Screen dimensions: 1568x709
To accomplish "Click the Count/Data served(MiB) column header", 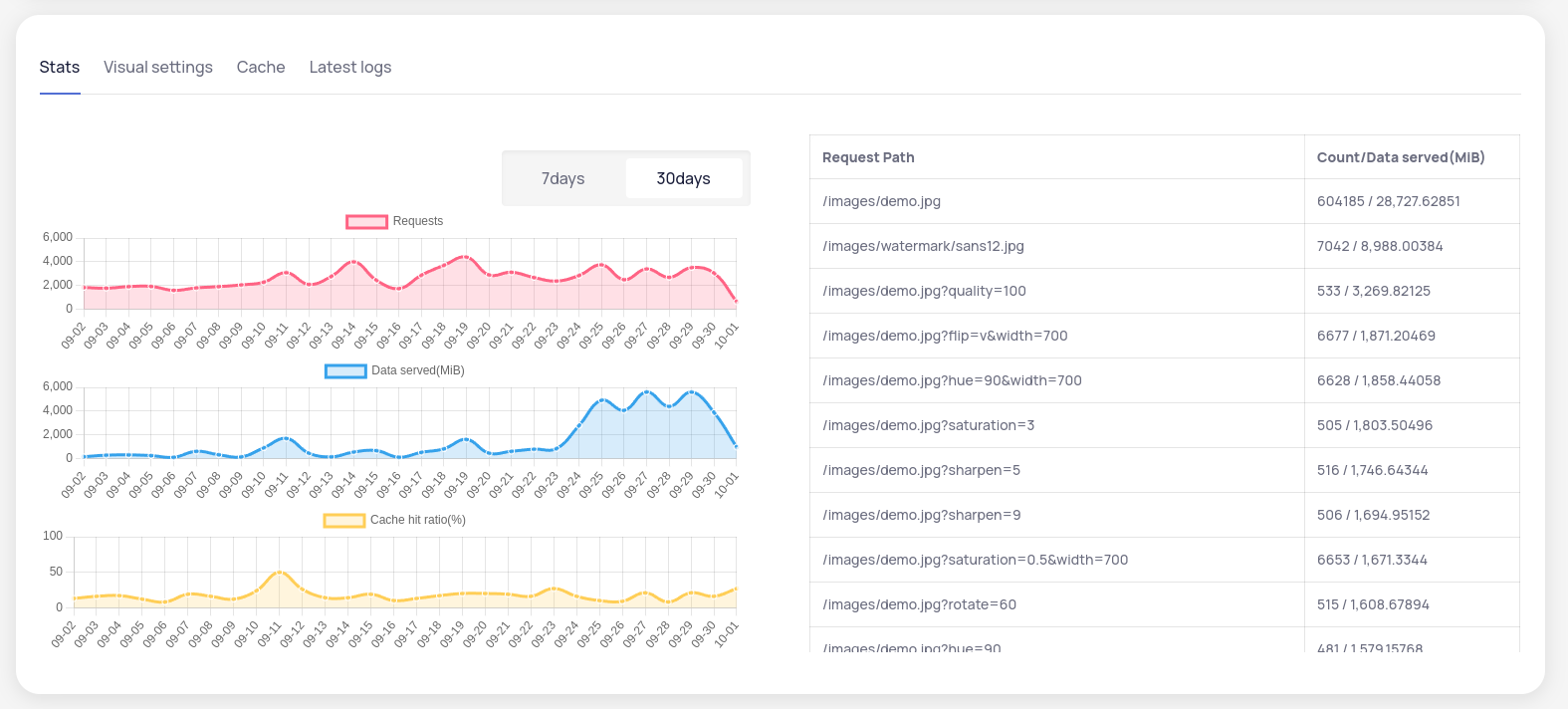I will 1400,157.
